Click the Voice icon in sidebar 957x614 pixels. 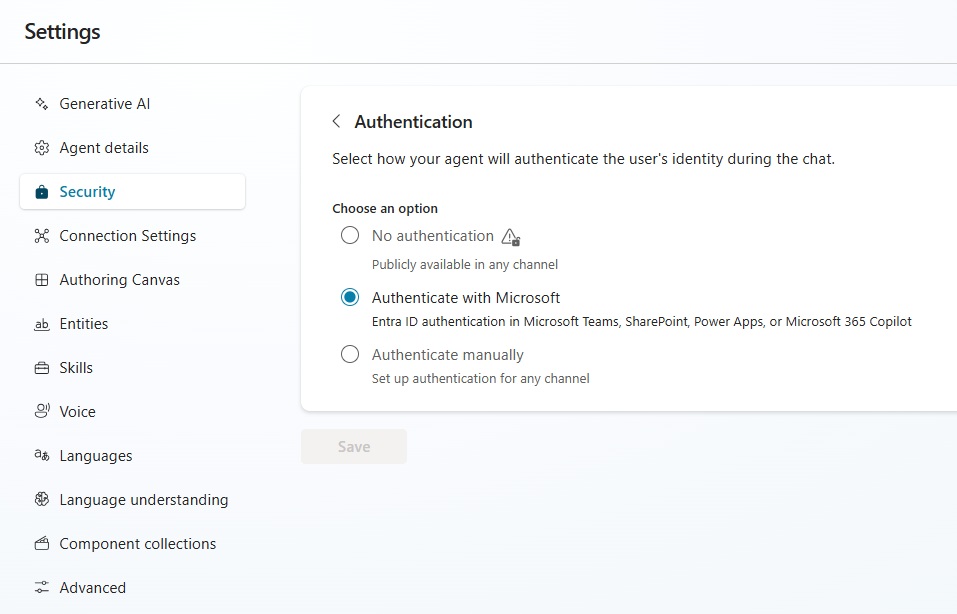tap(41, 412)
